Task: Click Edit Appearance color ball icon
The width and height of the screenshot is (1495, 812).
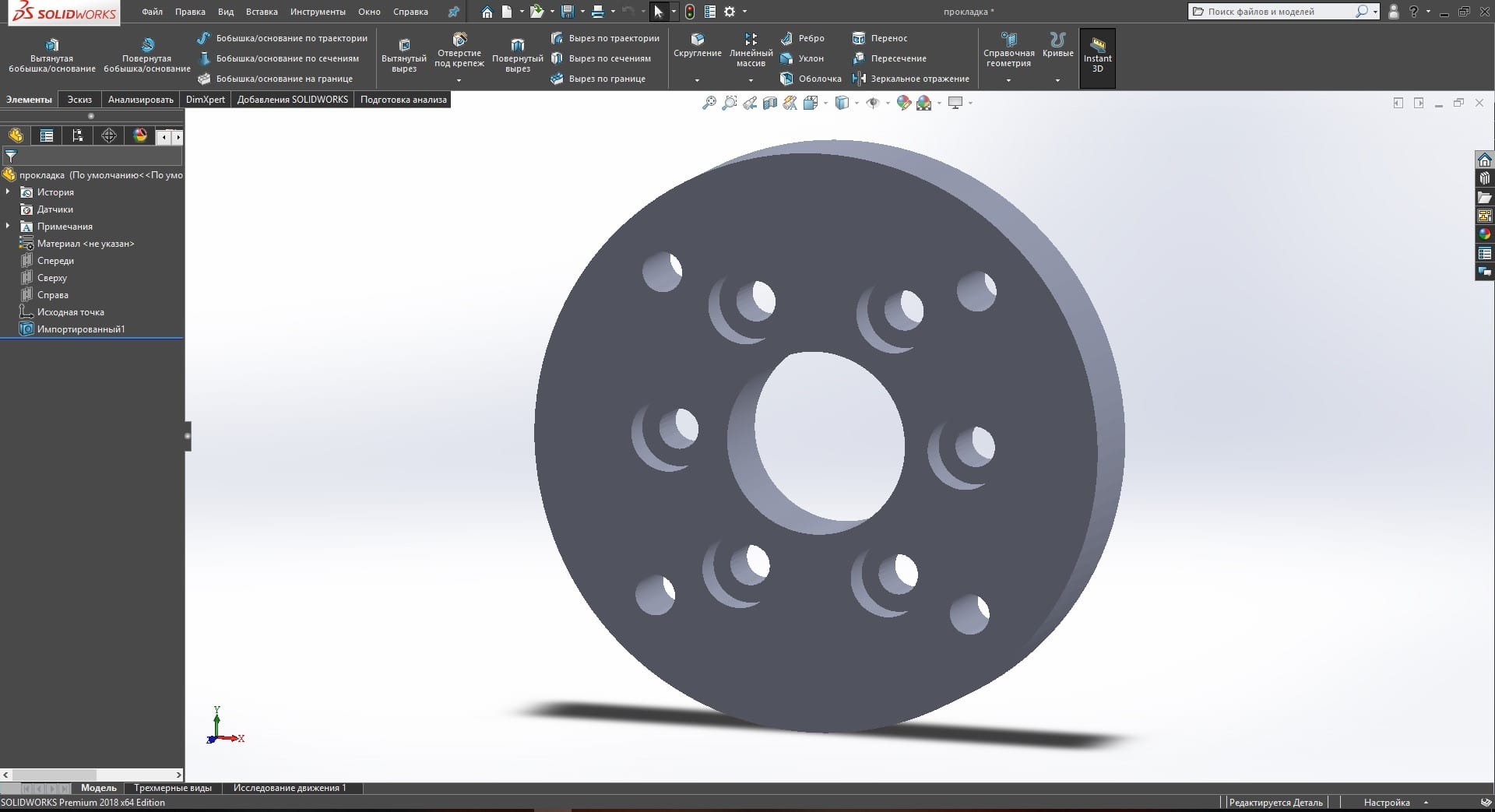Action: click(x=903, y=103)
